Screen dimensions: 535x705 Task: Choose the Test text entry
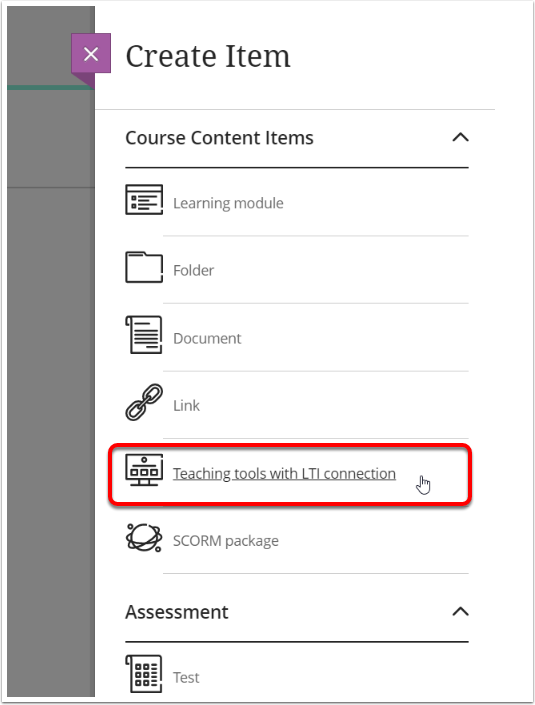coord(186,677)
